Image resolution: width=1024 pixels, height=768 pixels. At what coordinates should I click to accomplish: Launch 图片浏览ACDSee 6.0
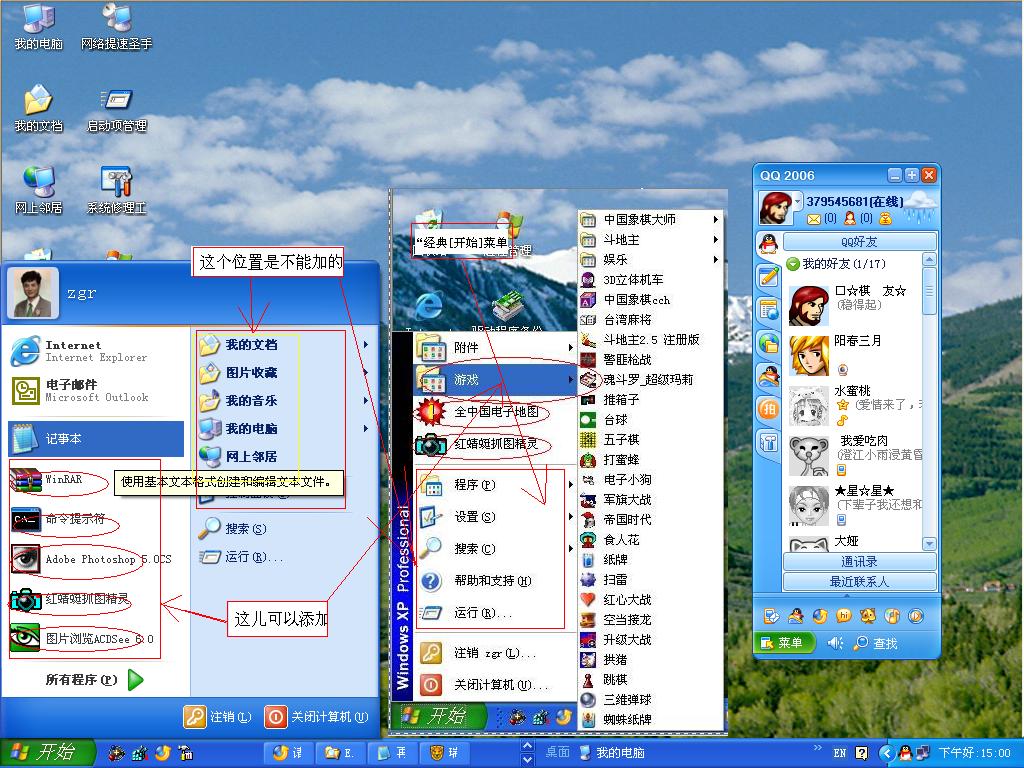tap(82, 639)
